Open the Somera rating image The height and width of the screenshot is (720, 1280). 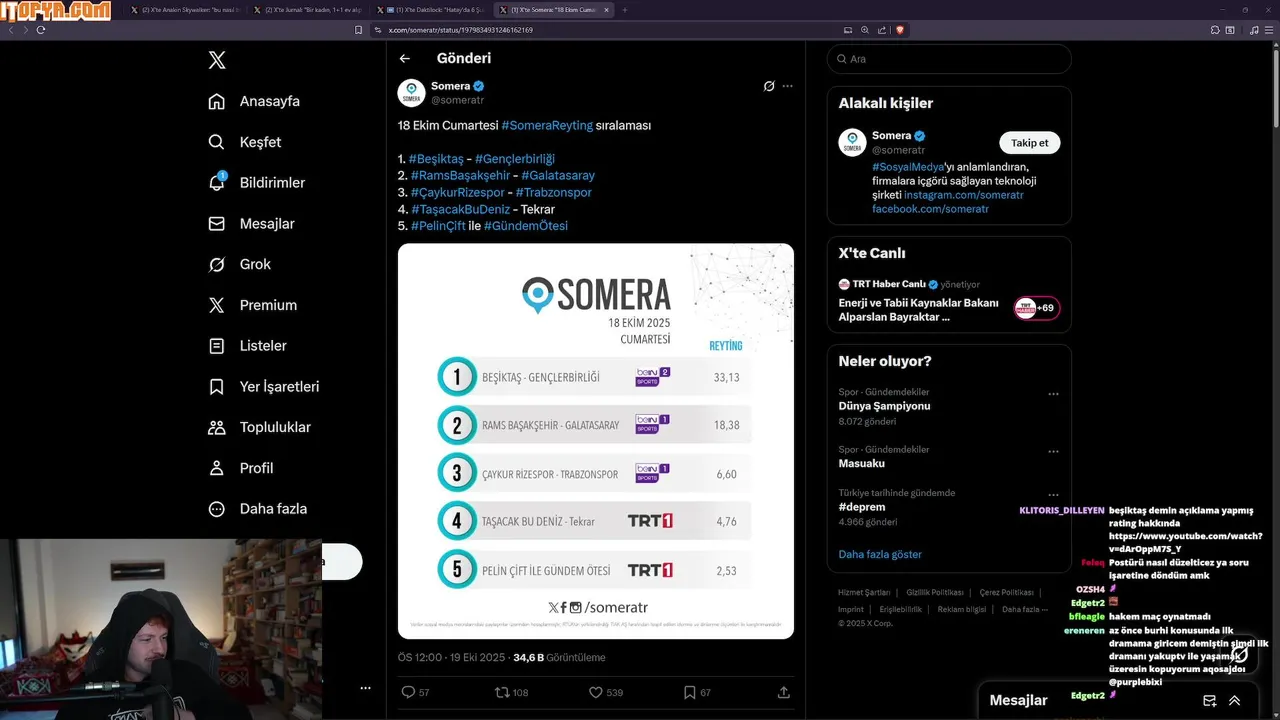tap(596, 441)
